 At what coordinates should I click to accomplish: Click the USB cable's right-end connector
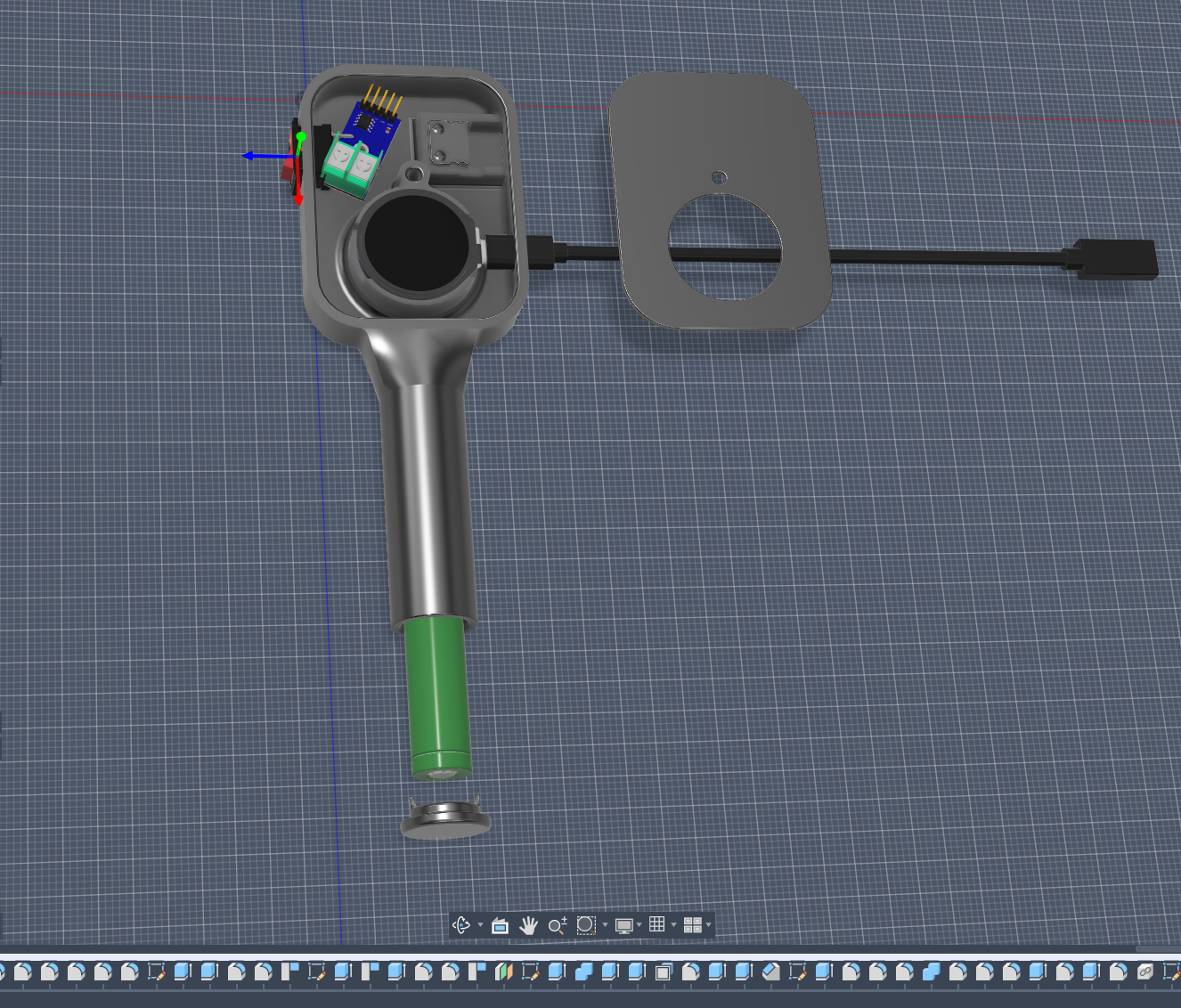point(1116,259)
